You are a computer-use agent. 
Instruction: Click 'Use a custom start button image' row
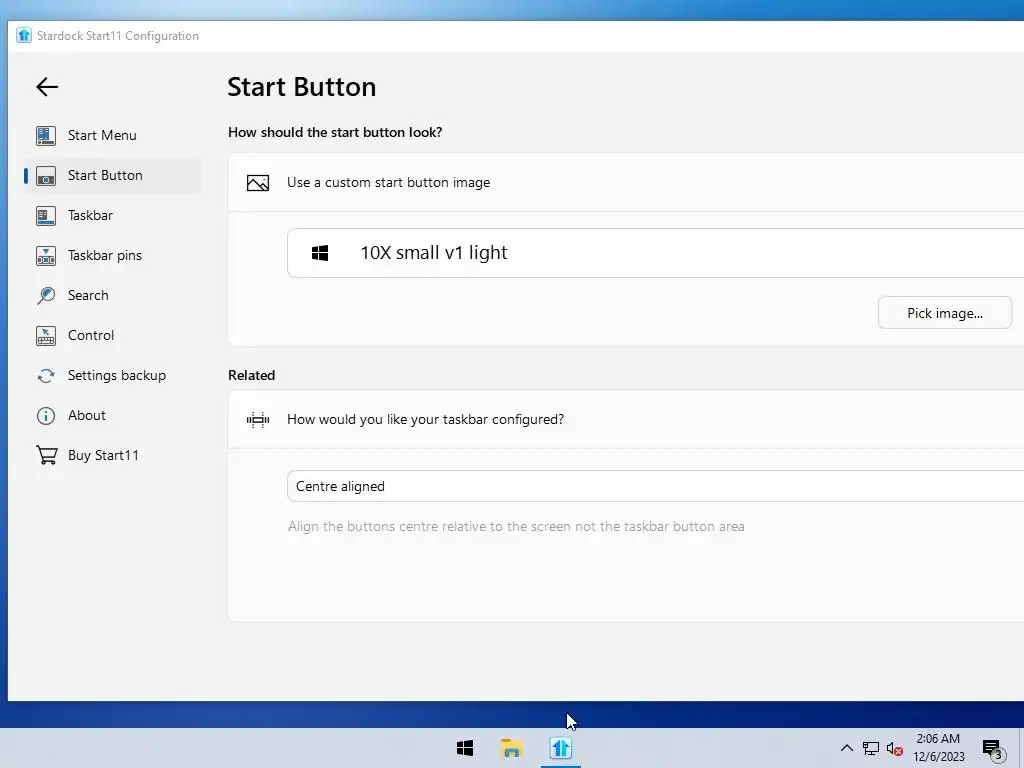coord(626,182)
